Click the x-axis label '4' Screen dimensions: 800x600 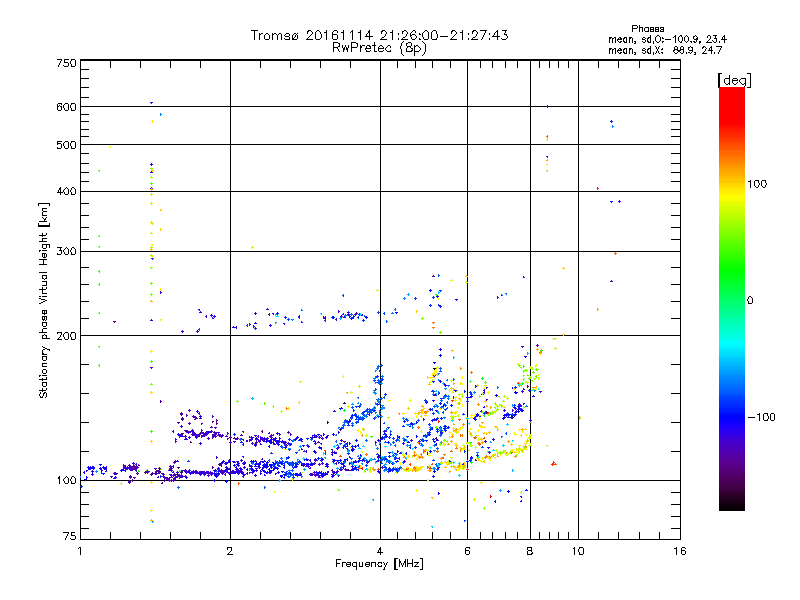click(380, 551)
